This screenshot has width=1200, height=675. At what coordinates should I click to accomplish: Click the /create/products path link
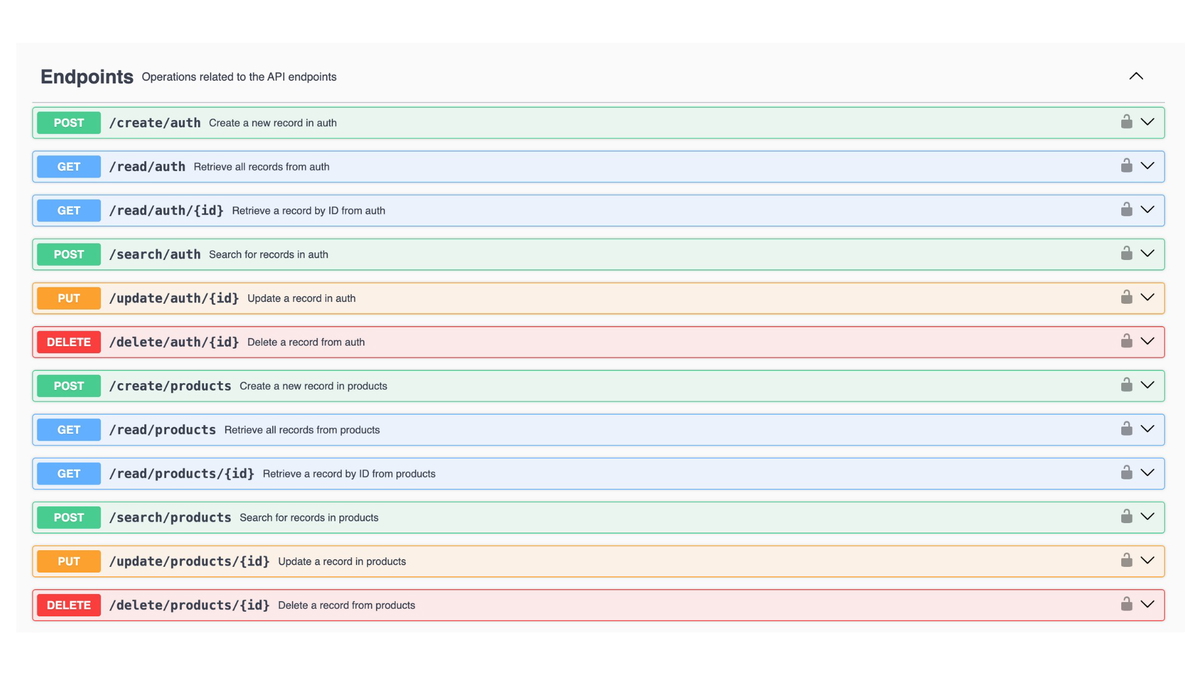coord(170,385)
